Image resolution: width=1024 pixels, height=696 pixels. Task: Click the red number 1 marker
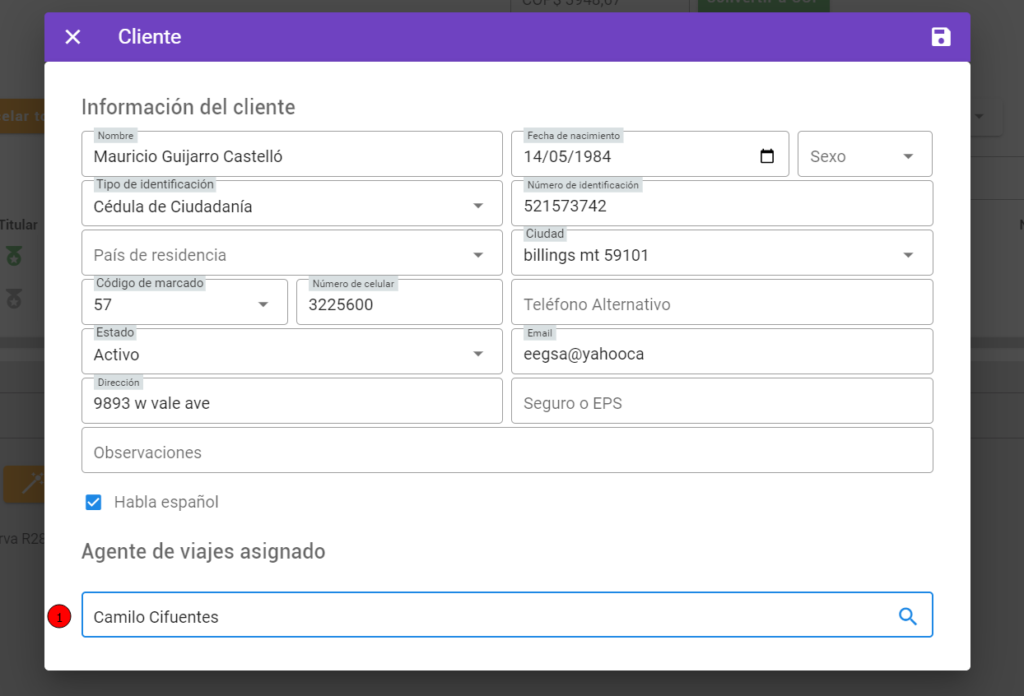pyautogui.click(x=59, y=616)
